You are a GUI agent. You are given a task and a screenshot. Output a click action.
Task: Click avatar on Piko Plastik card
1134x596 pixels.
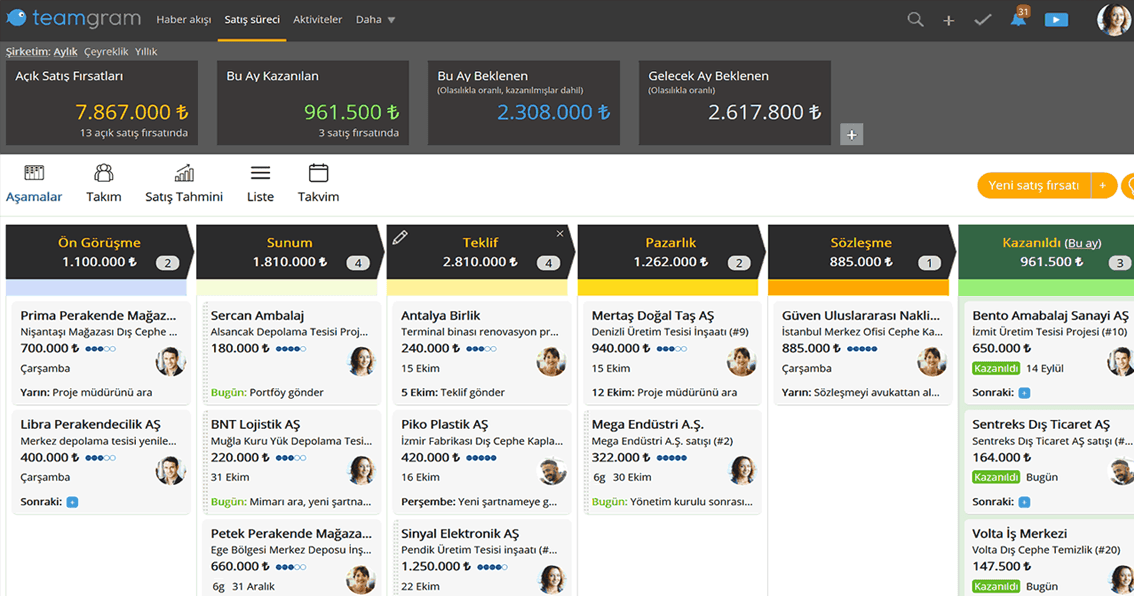(x=551, y=471)
